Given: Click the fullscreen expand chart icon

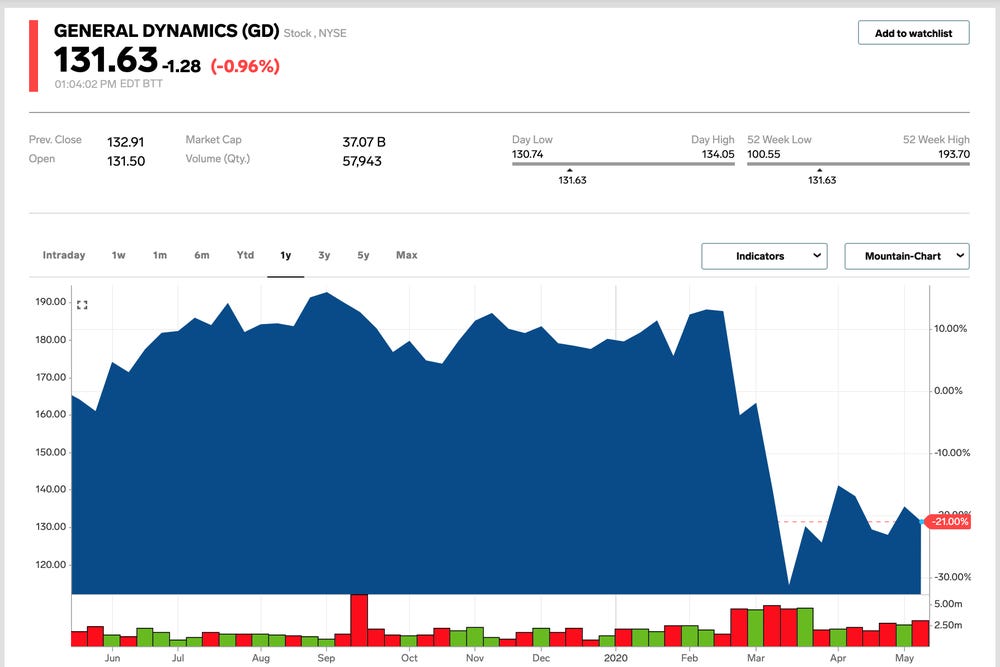Looking at the screenshot, I should (82, 305).
